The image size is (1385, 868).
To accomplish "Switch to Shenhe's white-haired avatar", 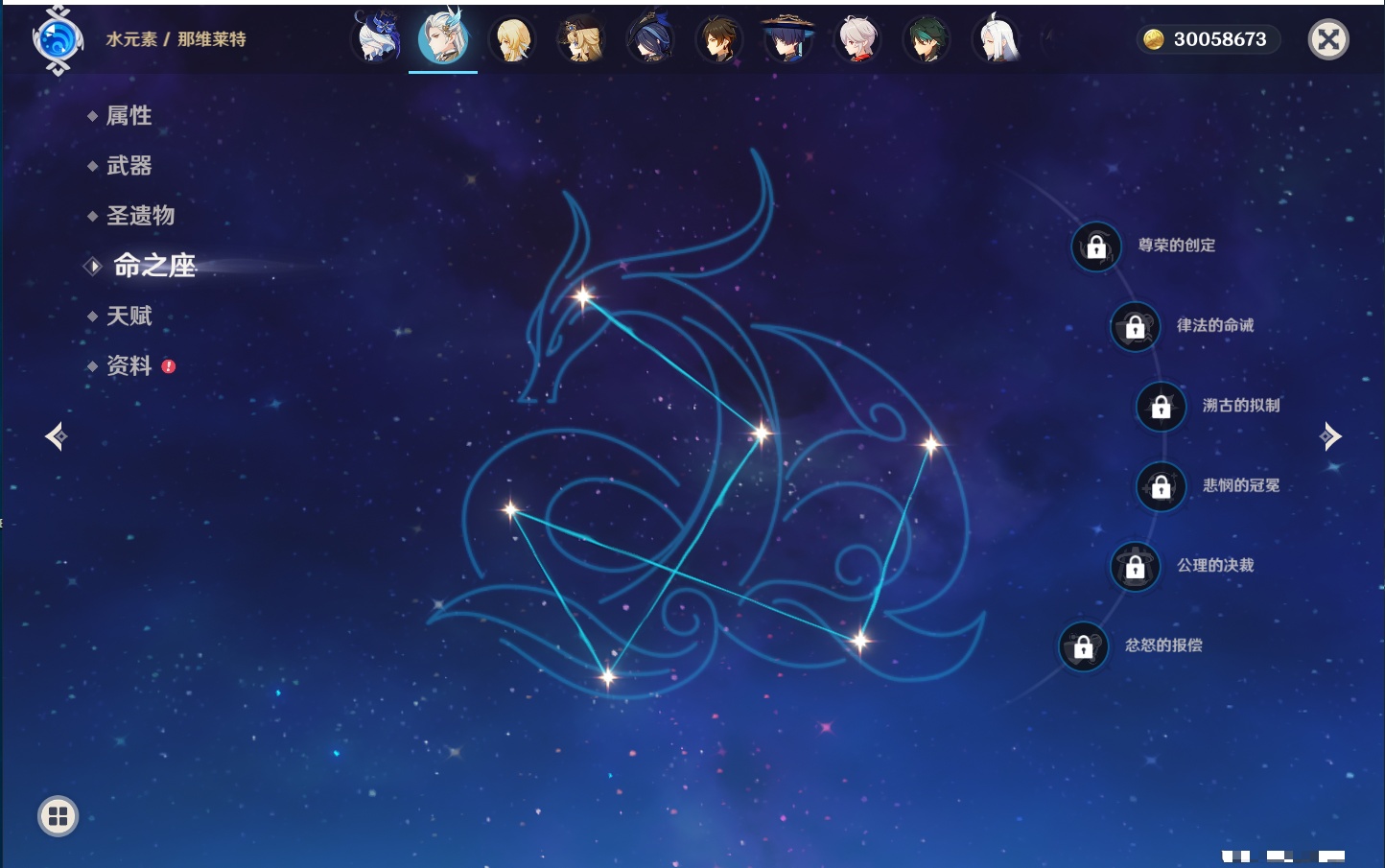I will pos(996,39).
